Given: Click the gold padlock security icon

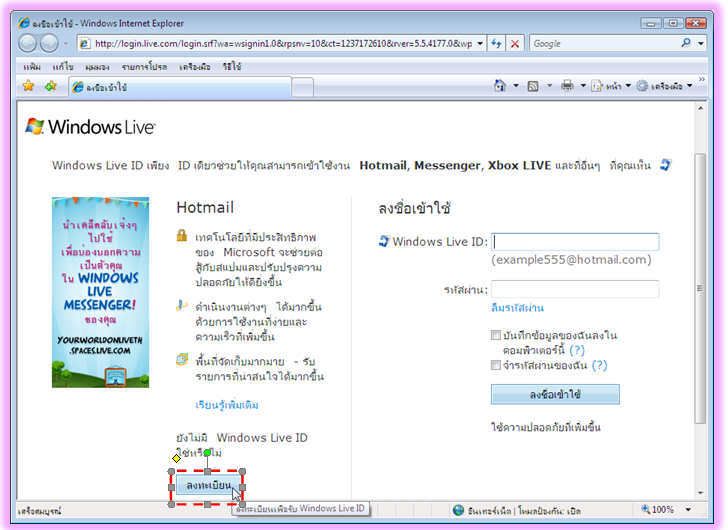Looking at the screenshot, I should pos(182,235).
